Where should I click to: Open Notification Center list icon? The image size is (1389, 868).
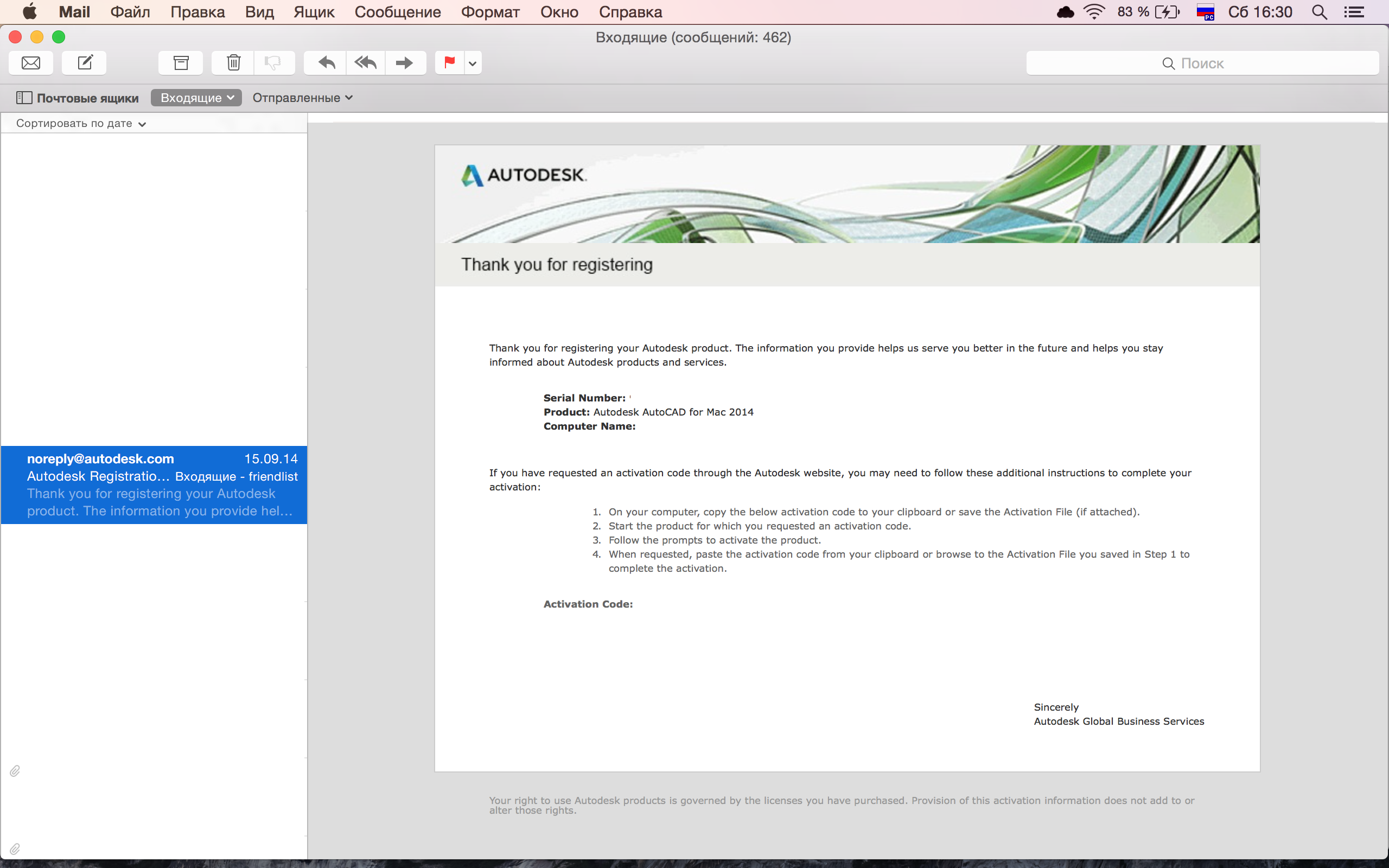coord(1354,12)
